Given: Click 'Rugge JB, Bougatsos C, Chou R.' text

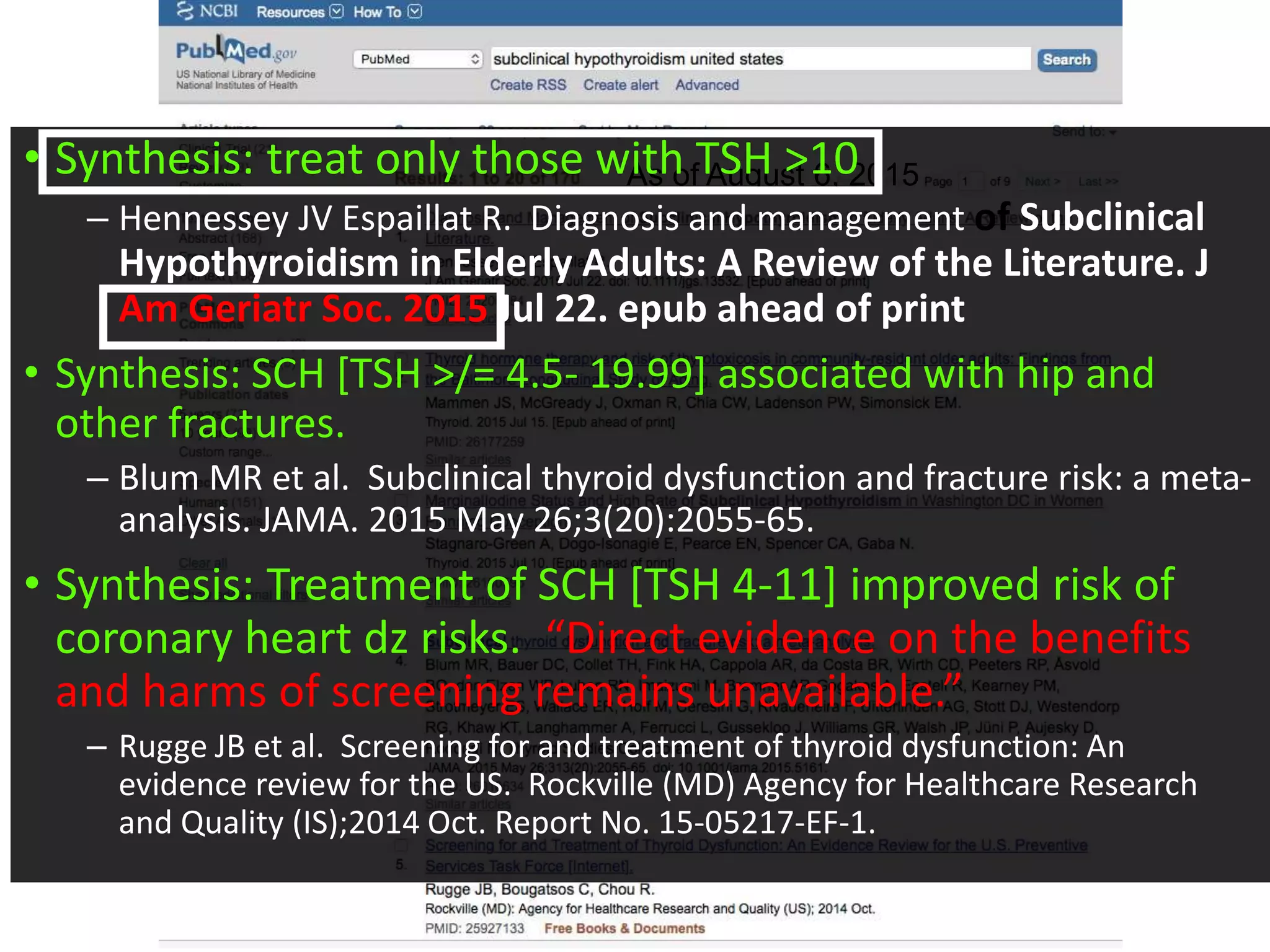Looking at the screenshot, I should (540, 889).
